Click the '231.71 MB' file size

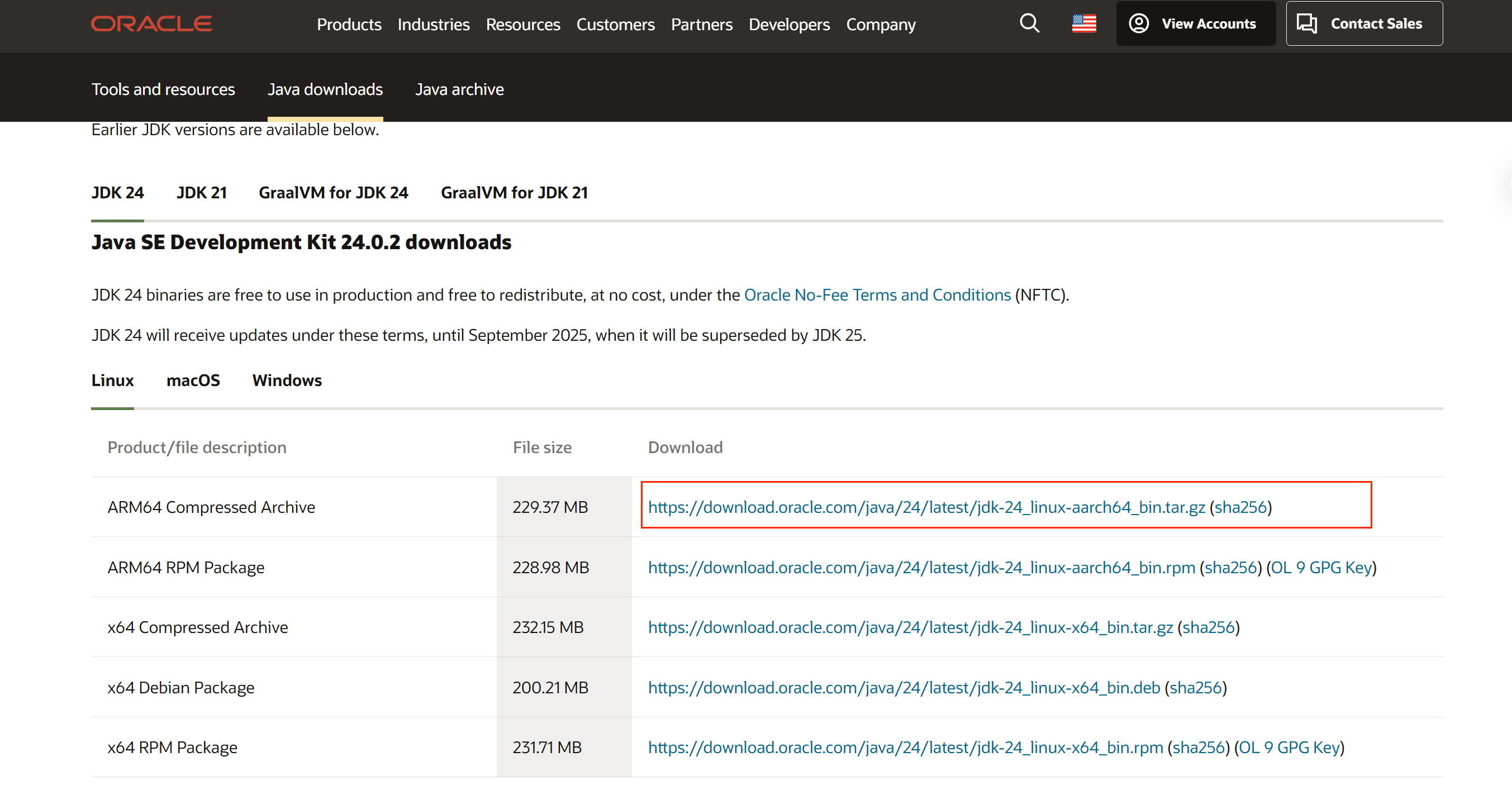point(546,748)
